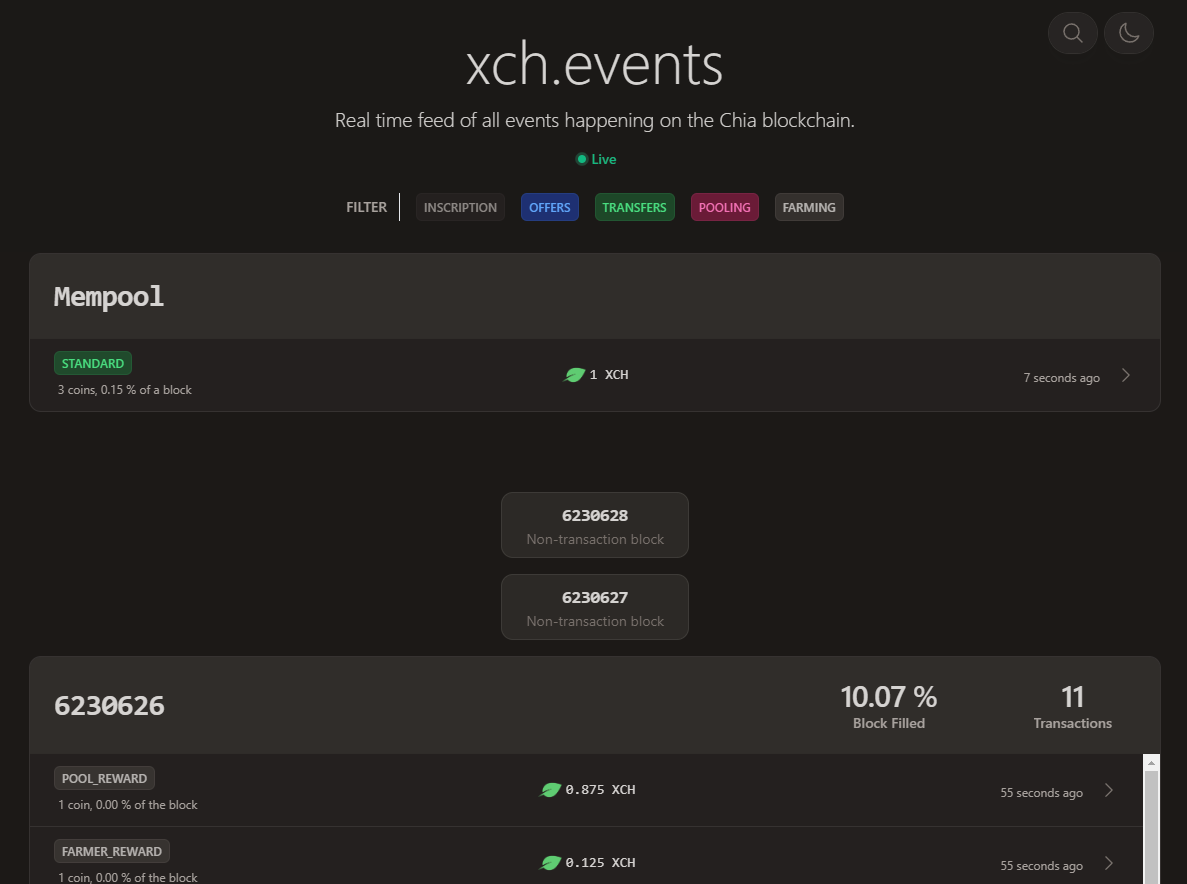The width and height of the screenshot is (1187, 884).
Task: Expand the STANDARD mempool item chevron
Action: pos(1126,375)
